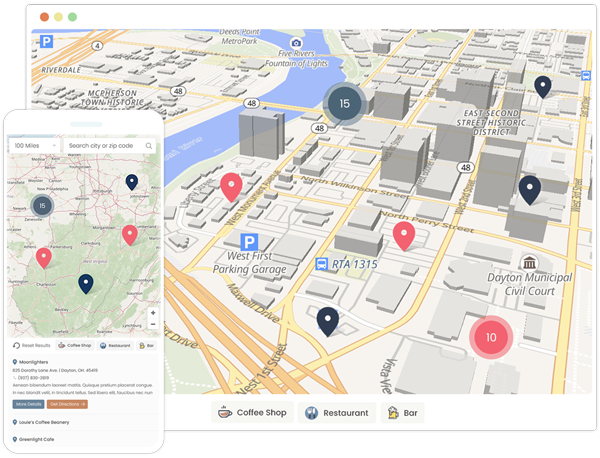The image size is (600, 458).
Task: Click the Get Directions button
Action: 68,404
